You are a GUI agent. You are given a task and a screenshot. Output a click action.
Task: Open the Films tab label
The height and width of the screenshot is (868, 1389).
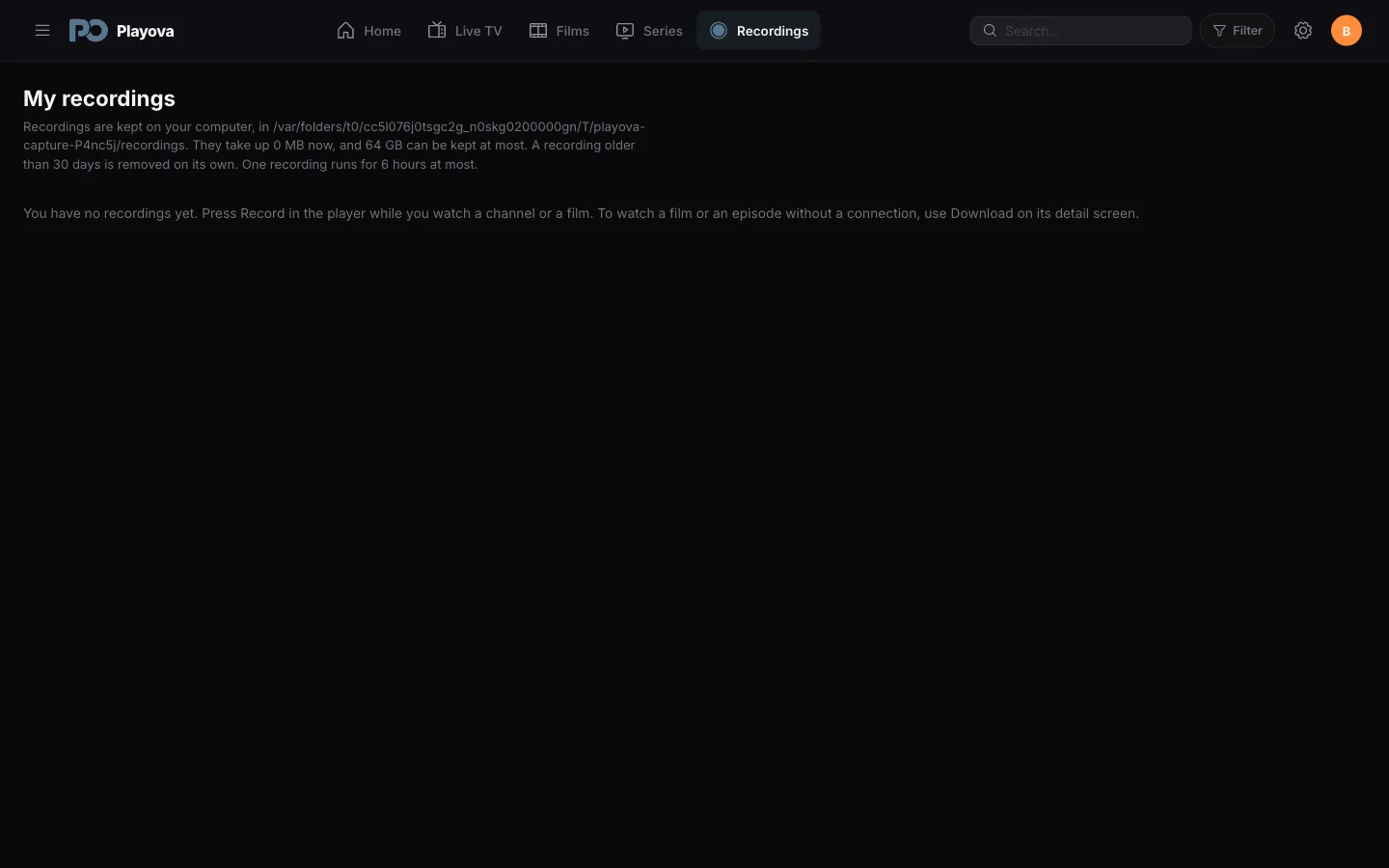point(573,31)
